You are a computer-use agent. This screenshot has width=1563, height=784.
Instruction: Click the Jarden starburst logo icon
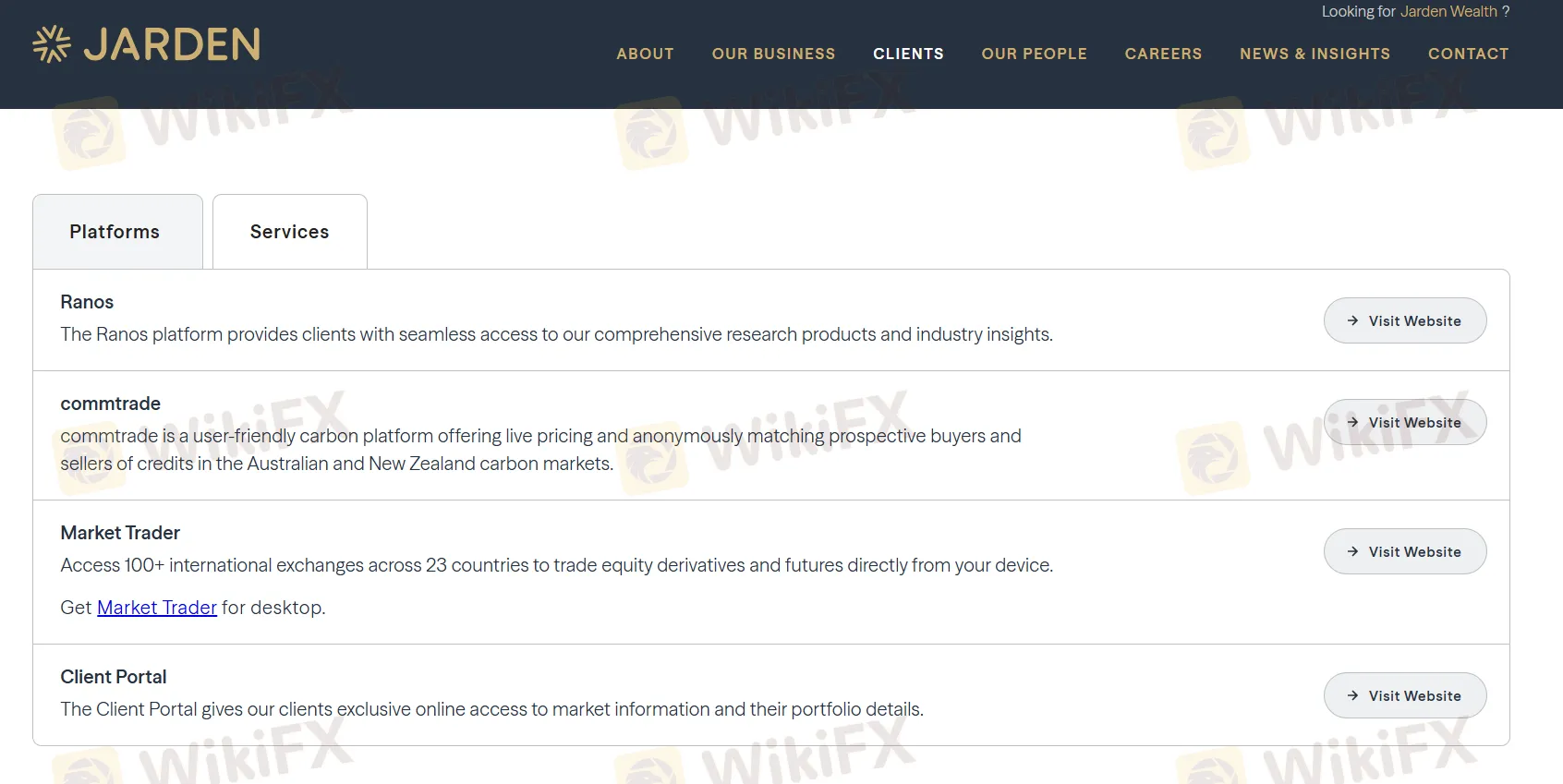tap(52, 44)
